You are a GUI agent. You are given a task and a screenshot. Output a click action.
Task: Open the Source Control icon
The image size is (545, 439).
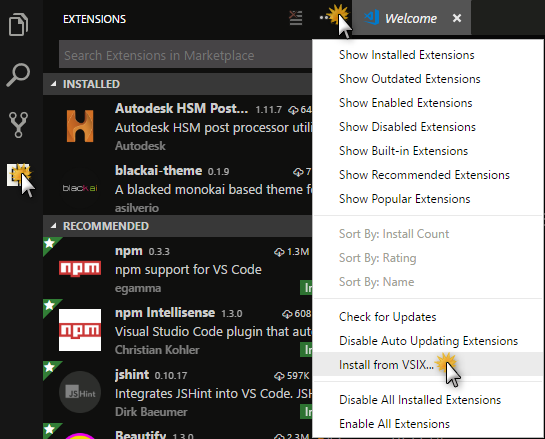tap(18, 124)
